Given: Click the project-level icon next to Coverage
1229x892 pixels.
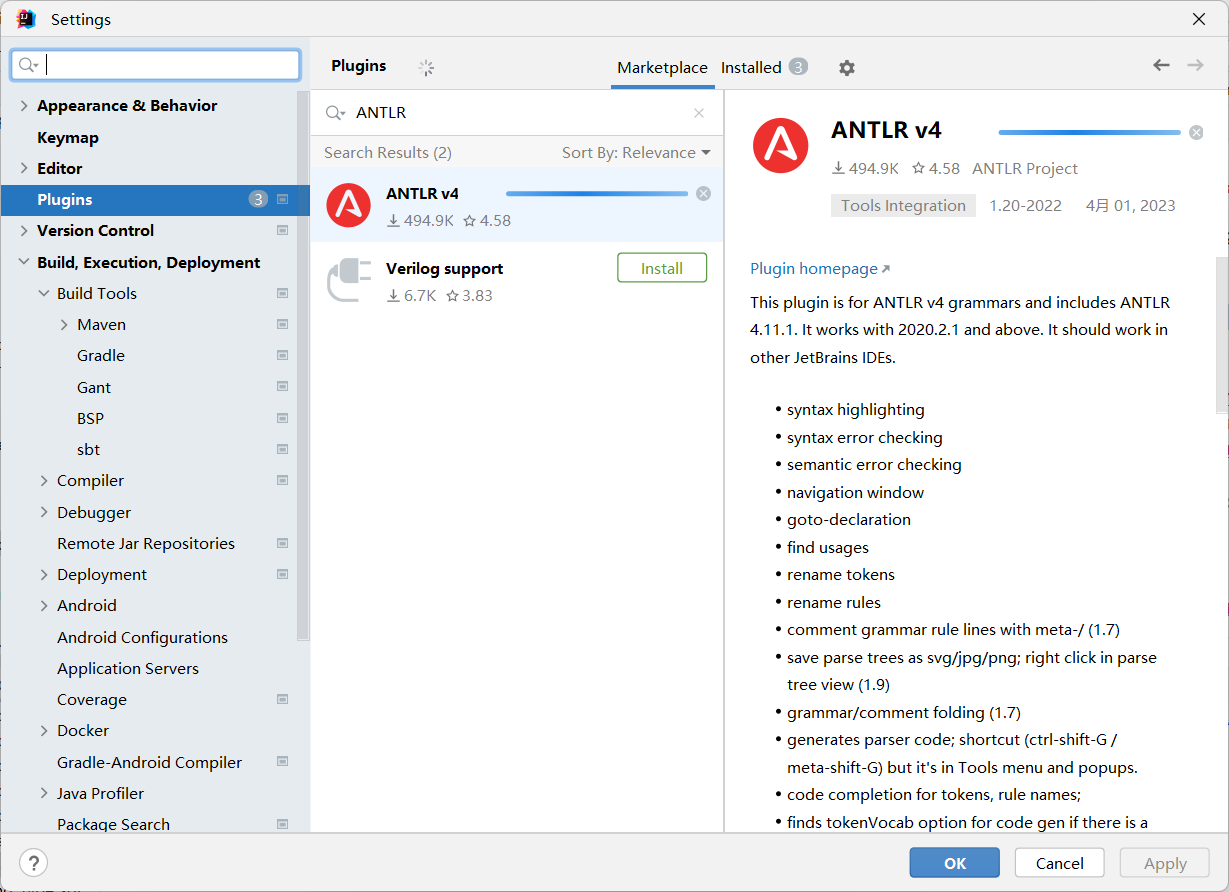Looking at the screenshot, I should point(283,700).
